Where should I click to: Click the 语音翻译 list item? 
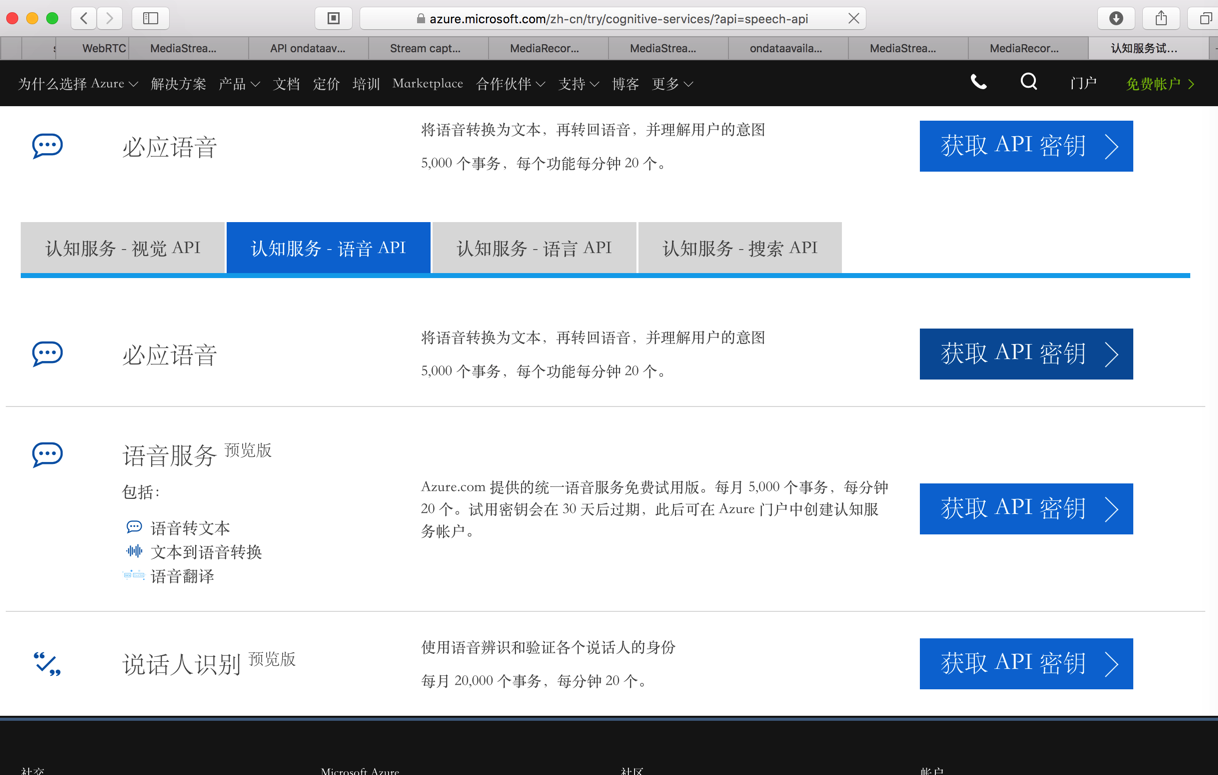pos(182,576)
